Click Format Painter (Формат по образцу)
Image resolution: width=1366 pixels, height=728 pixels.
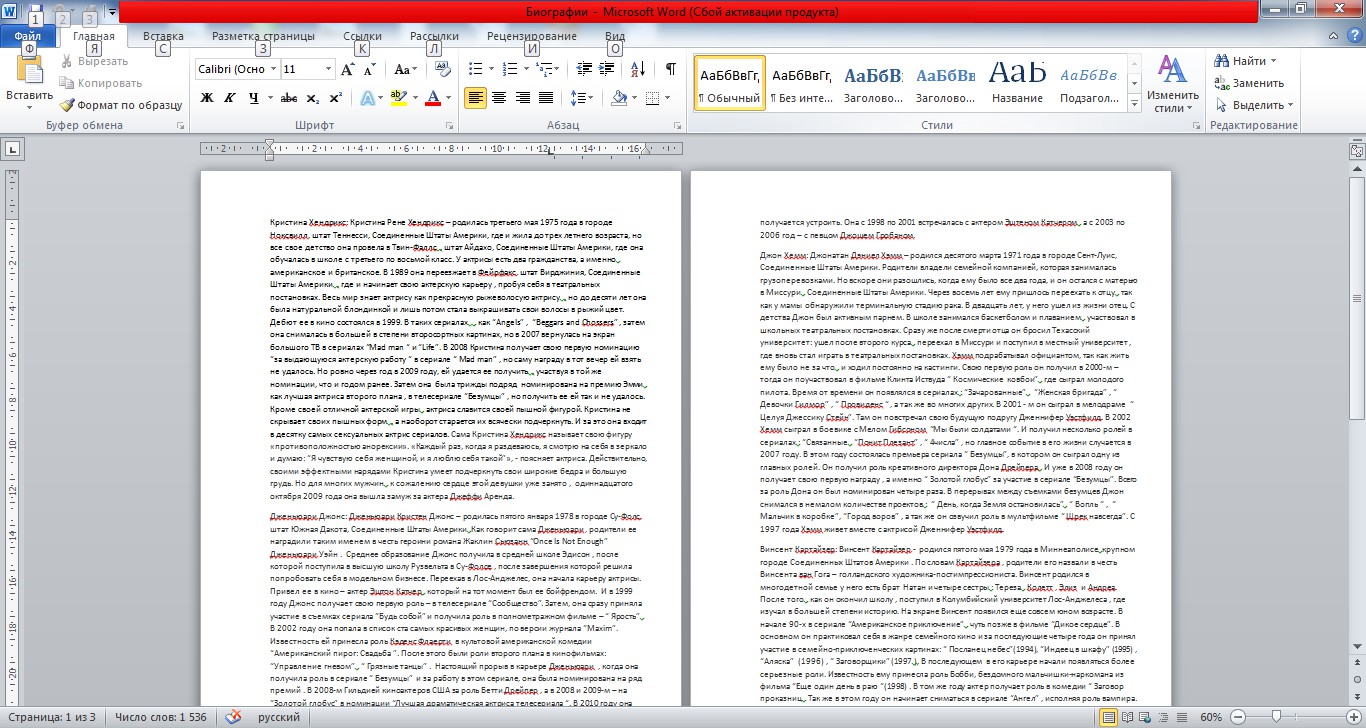pos(121,105)
